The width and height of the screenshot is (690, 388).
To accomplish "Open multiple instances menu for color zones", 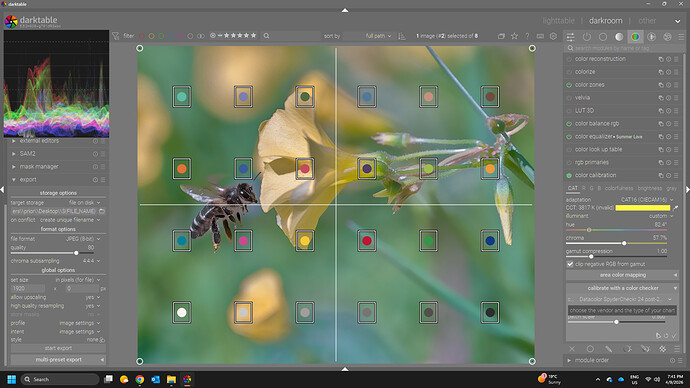I will pyautogui.click(x=661, y=85).
